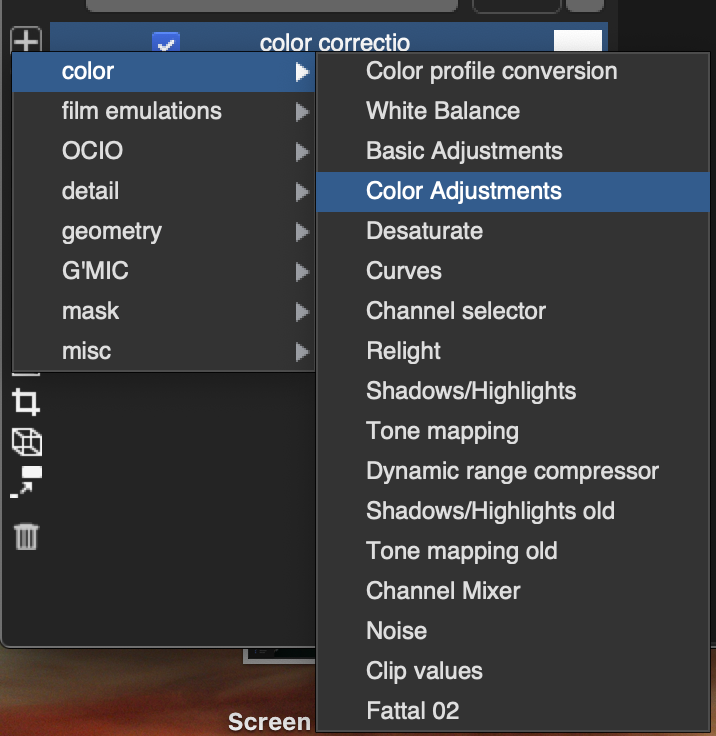The width and height of the screenshot is (716, 736).
Task: Click the trash delete layer icon
Action: [x=26, y=537]
